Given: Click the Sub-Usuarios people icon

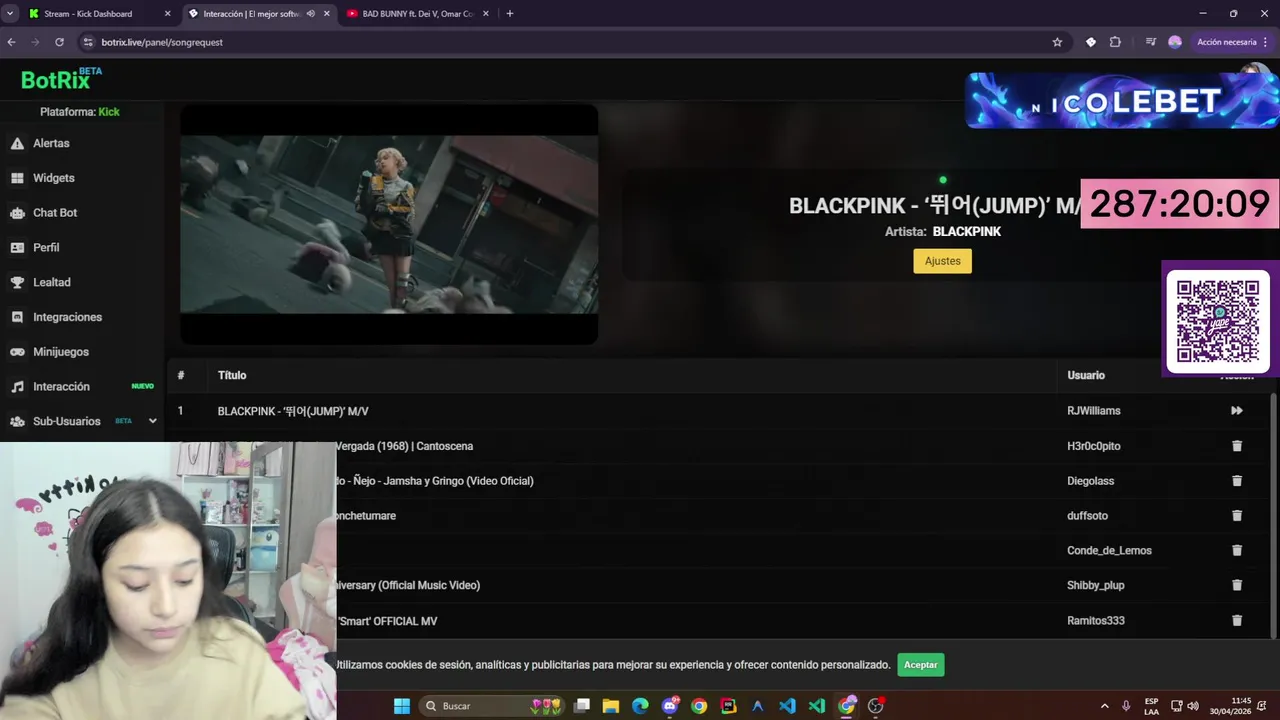Looking at the screenshot, I should pyautogui.click(x=17, y=421).
